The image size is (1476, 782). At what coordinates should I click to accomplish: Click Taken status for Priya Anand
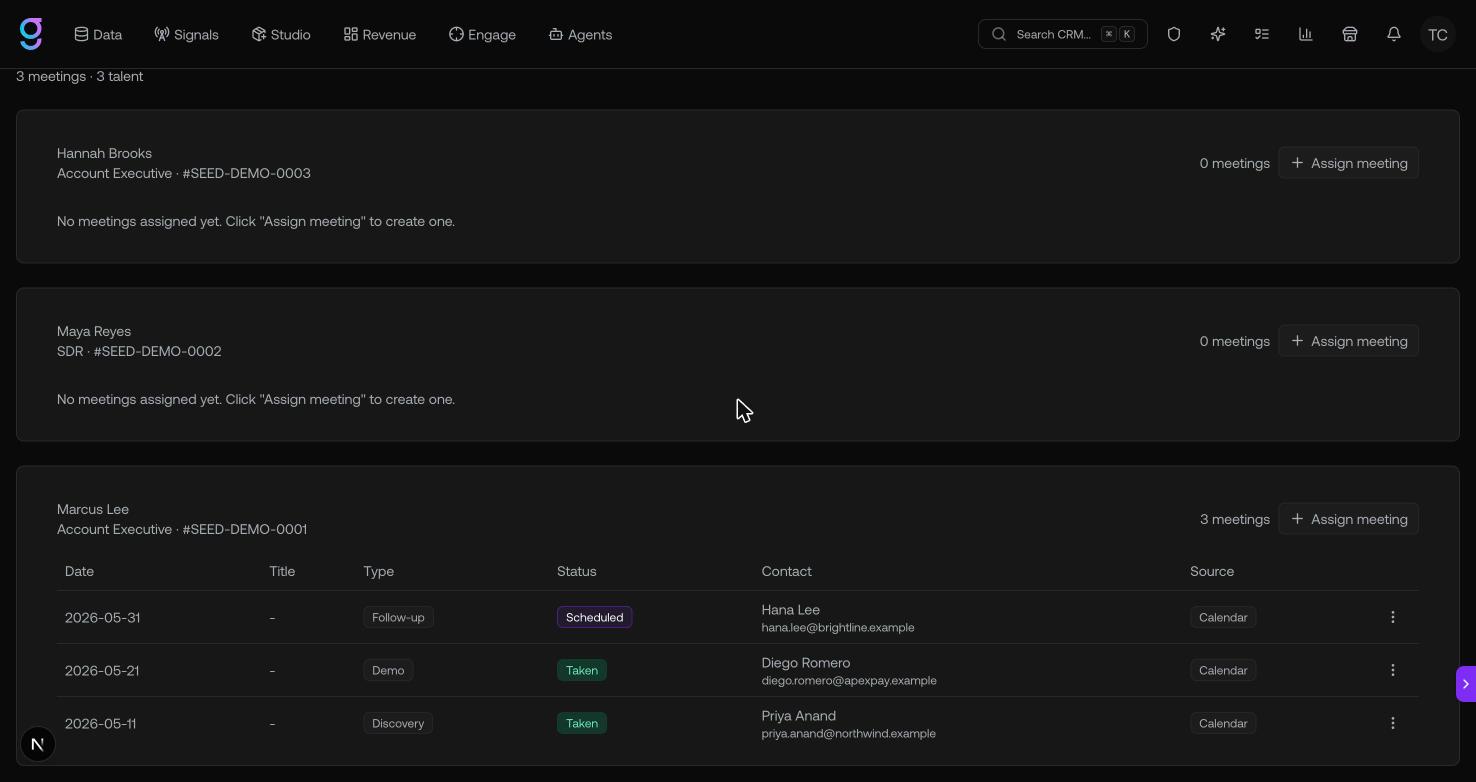pyautogui.click(x=582, y=723)
